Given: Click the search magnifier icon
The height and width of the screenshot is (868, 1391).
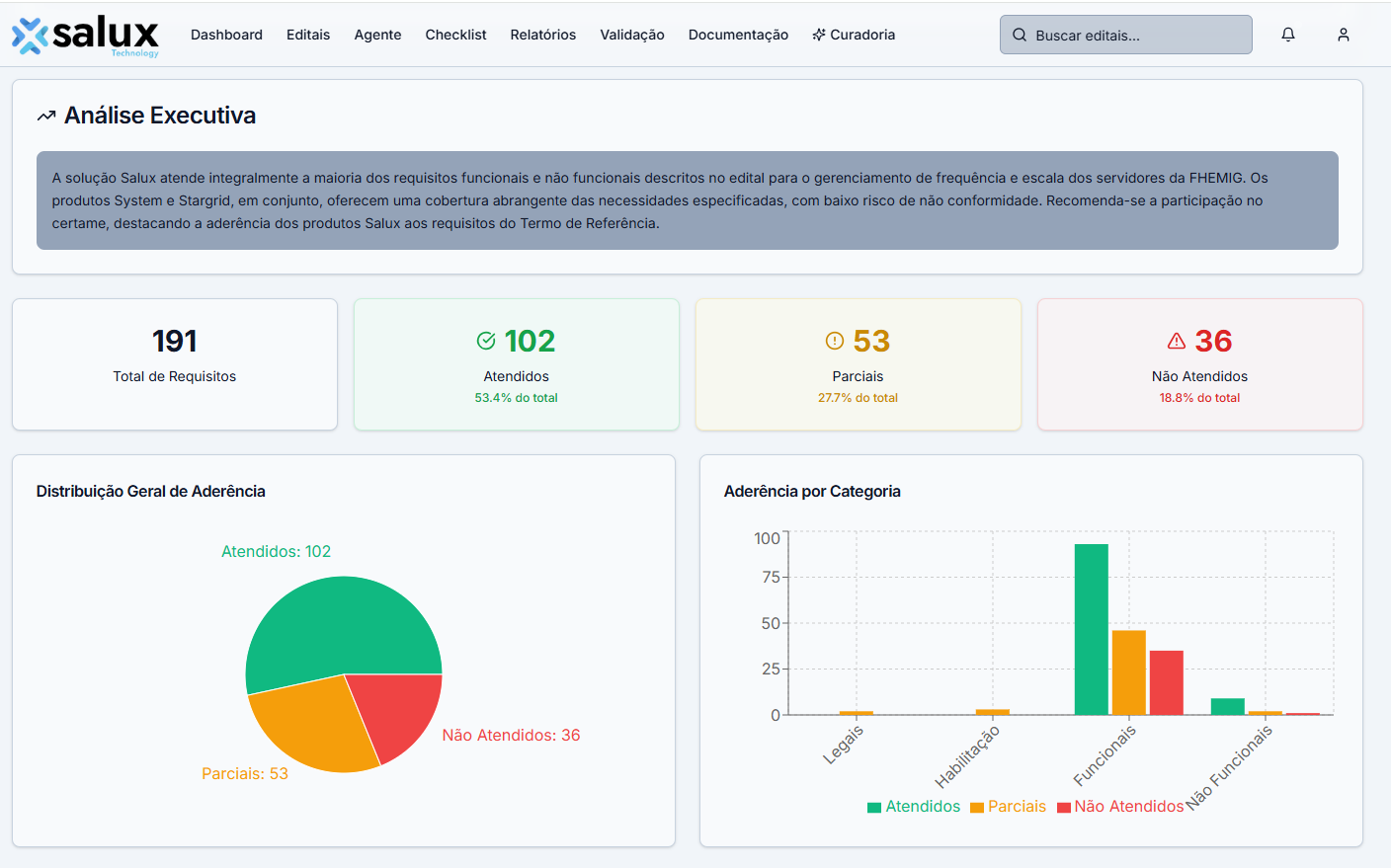Looking at the screenshot, I should 1020,35.
